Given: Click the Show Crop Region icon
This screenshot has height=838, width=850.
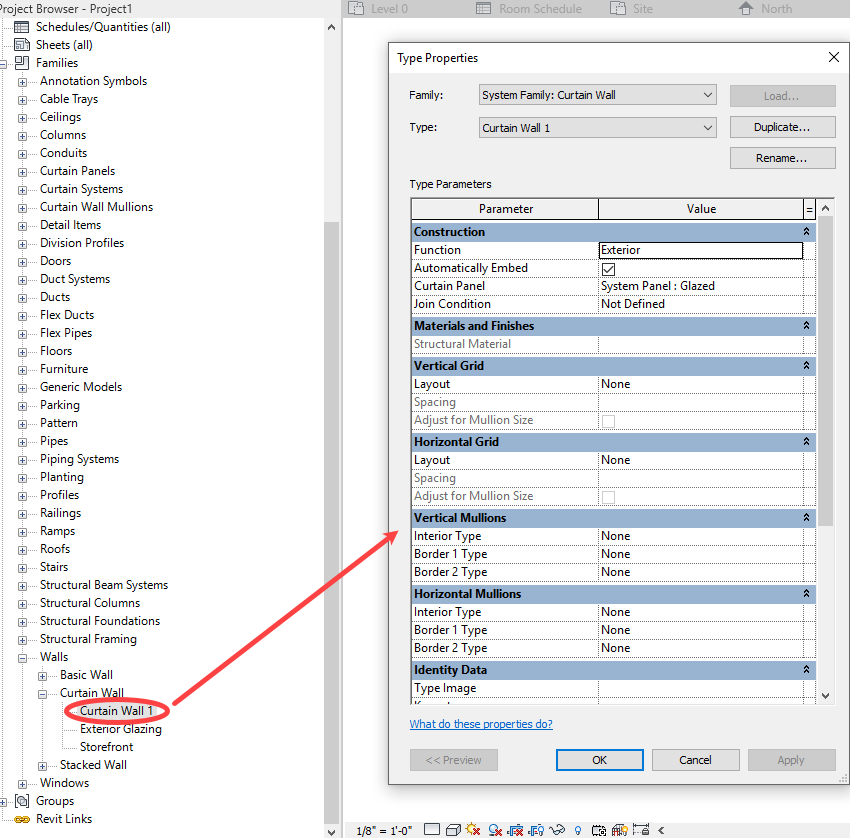Looking at the screenshot, I should coord(536,830).
